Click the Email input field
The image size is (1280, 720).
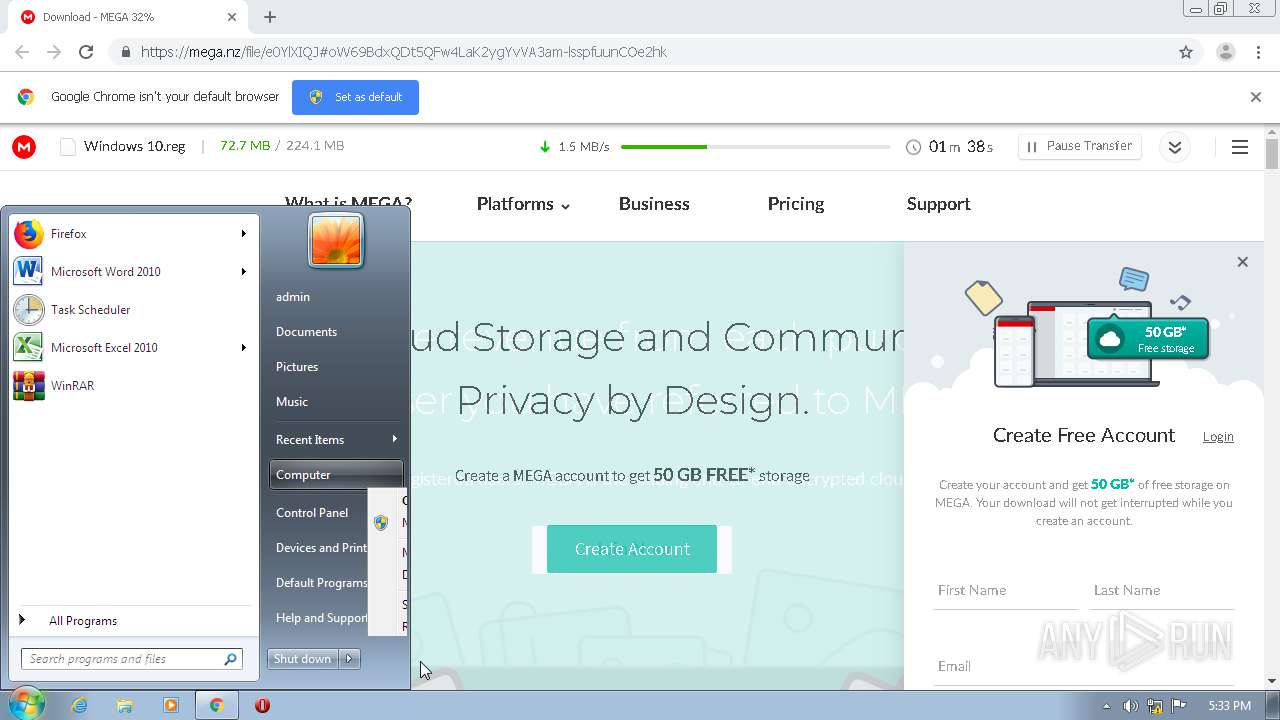tap(1084, 667)
